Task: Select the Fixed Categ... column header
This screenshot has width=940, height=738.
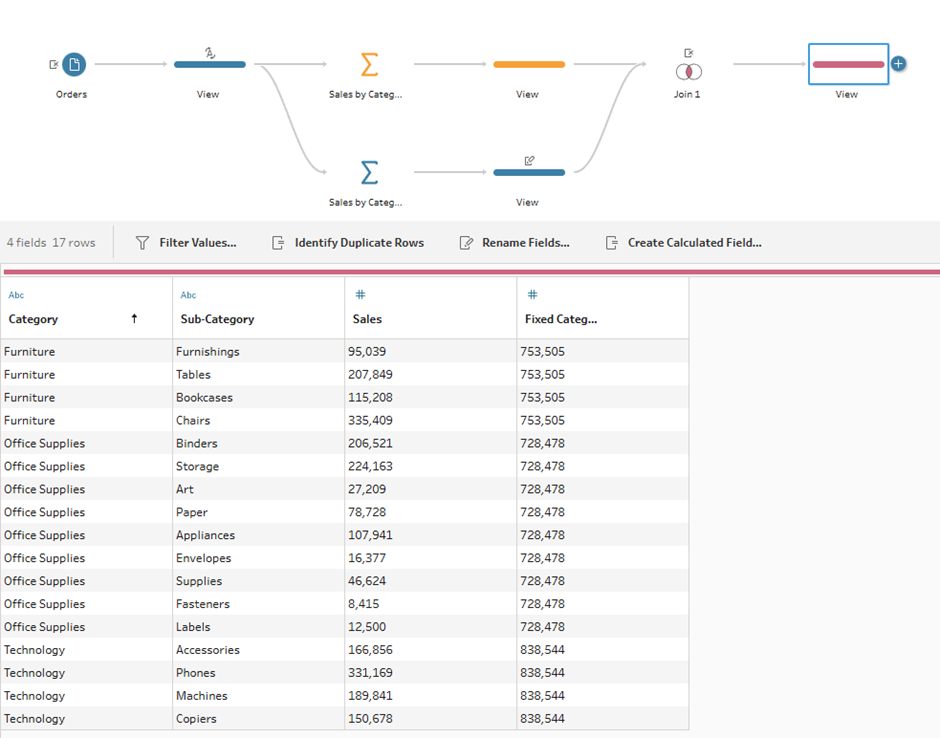Action: [560, 319]
